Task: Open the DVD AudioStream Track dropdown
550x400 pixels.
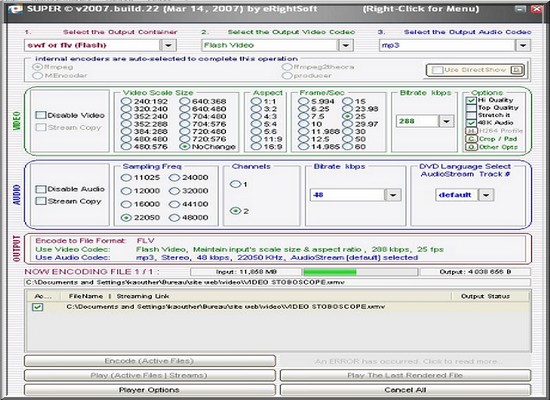Action: (486, 195)
